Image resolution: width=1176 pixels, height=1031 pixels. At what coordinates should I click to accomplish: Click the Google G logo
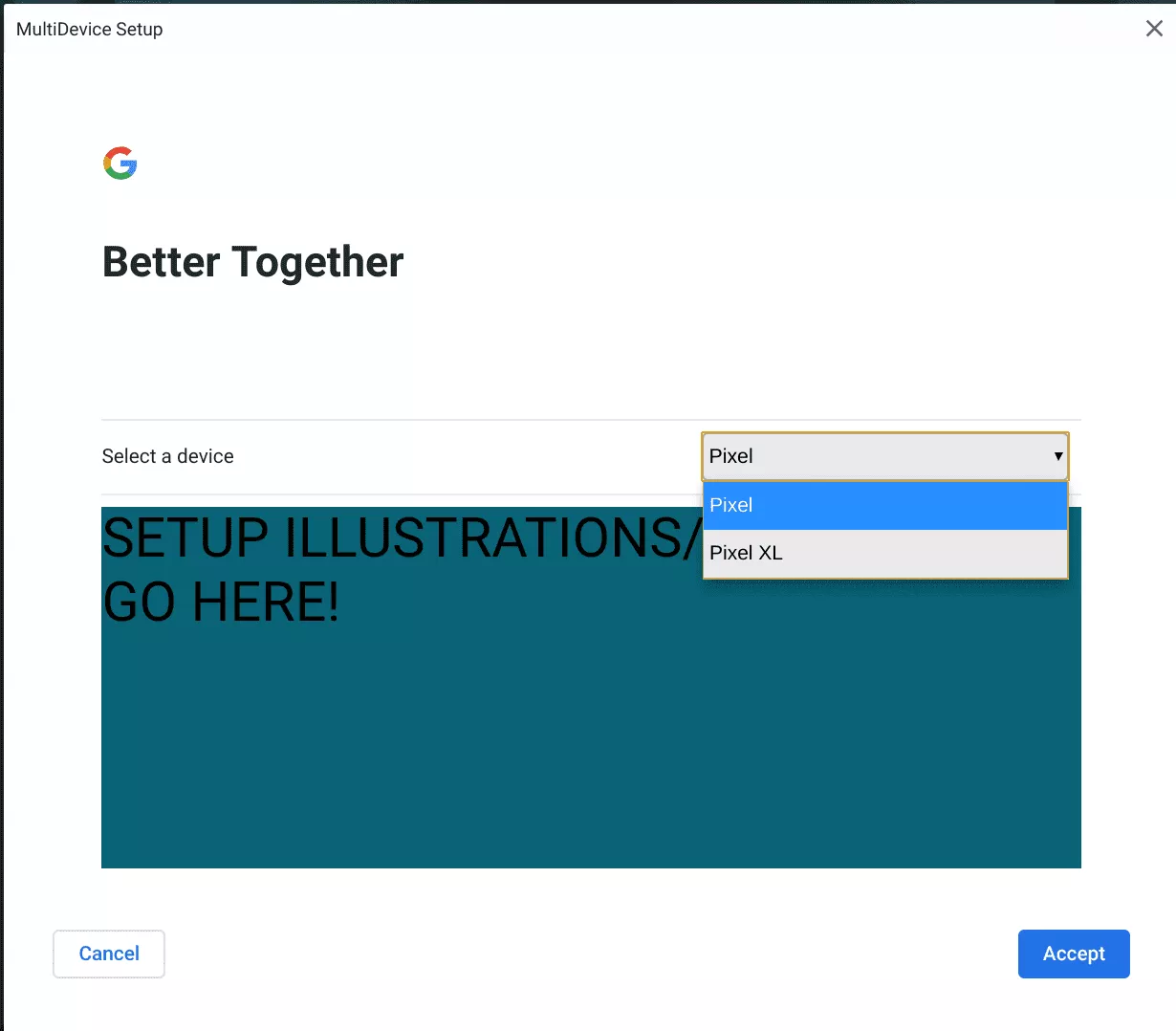coord(120,164)
